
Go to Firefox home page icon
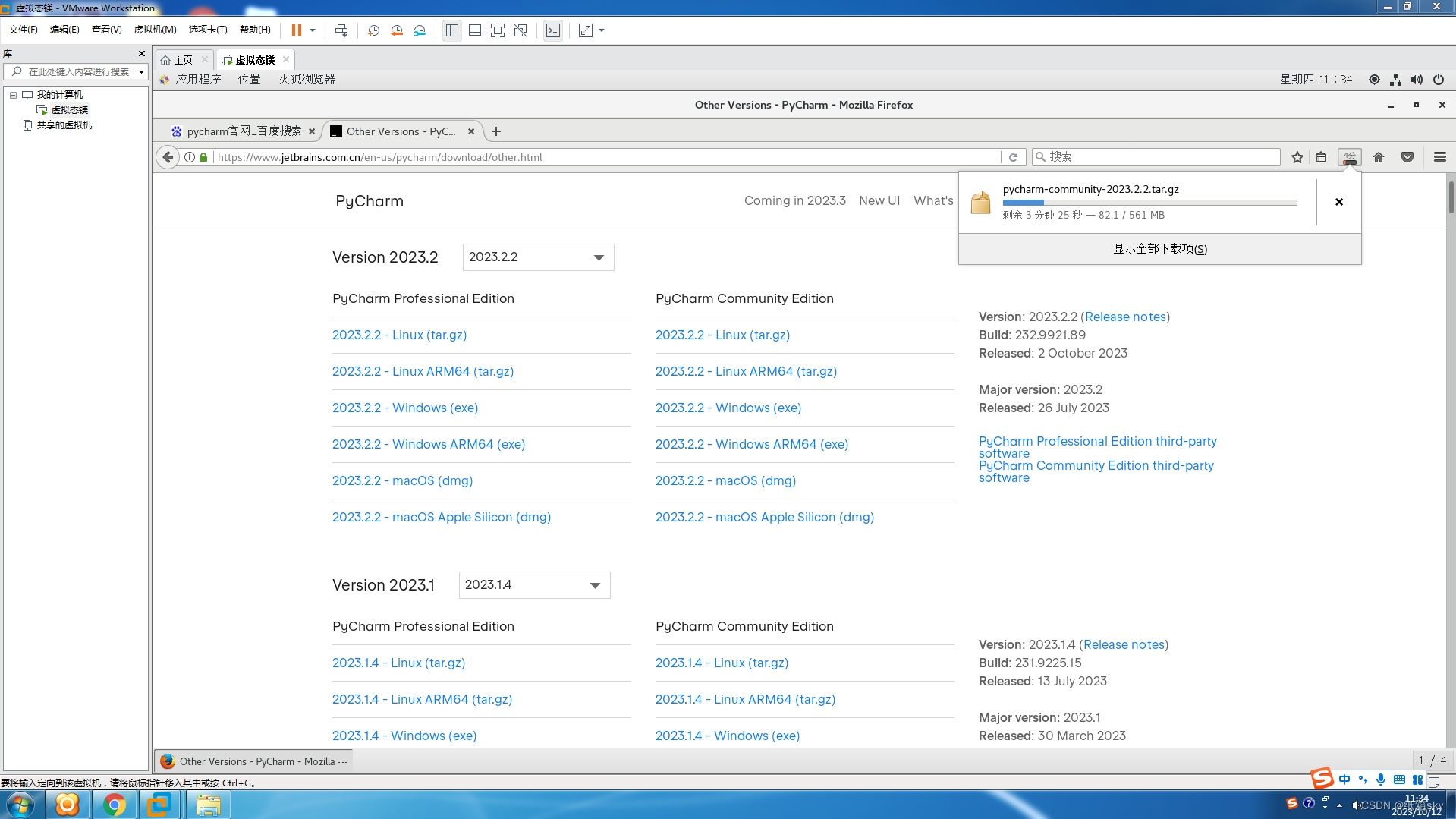[x=1379, y=157]
